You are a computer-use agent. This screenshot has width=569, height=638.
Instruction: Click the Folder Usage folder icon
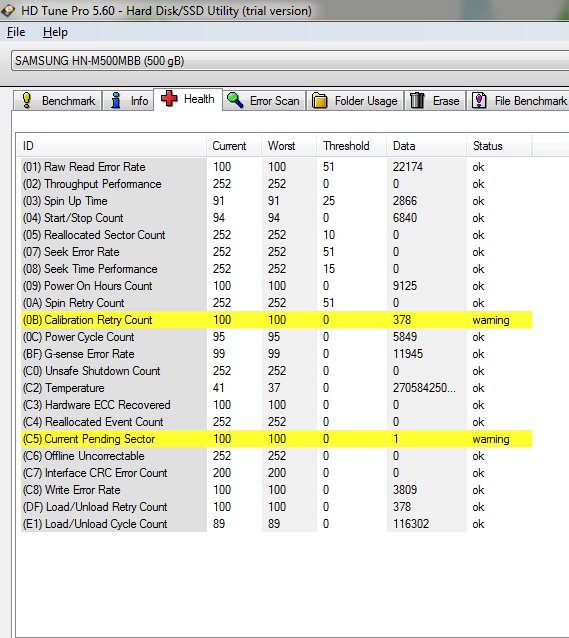(x=320, y=101)
